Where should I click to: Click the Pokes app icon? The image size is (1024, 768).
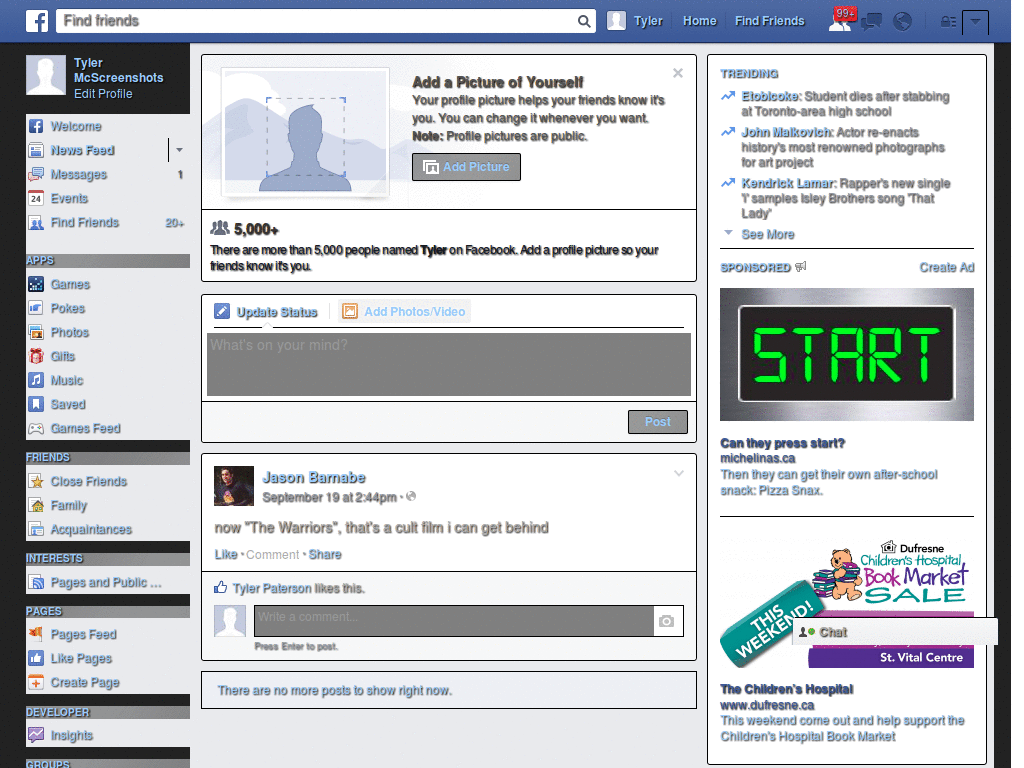36,308
